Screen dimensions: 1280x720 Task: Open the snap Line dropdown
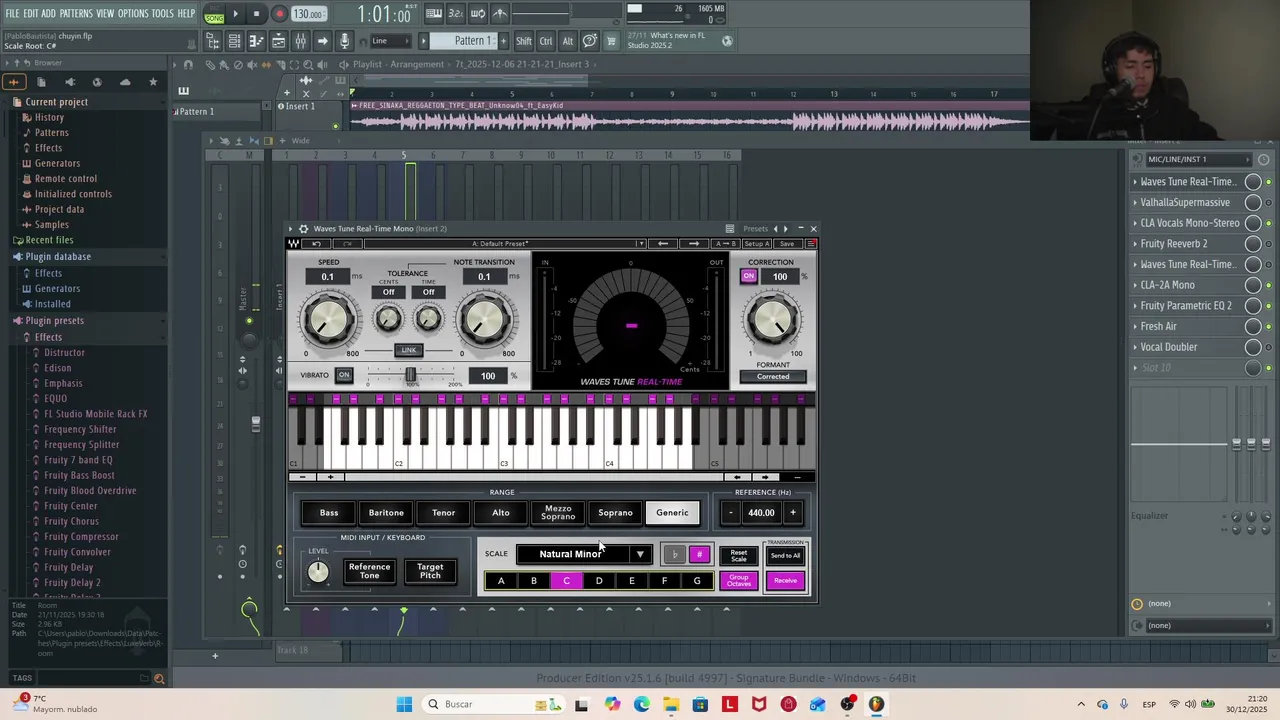tap(390, 41)
